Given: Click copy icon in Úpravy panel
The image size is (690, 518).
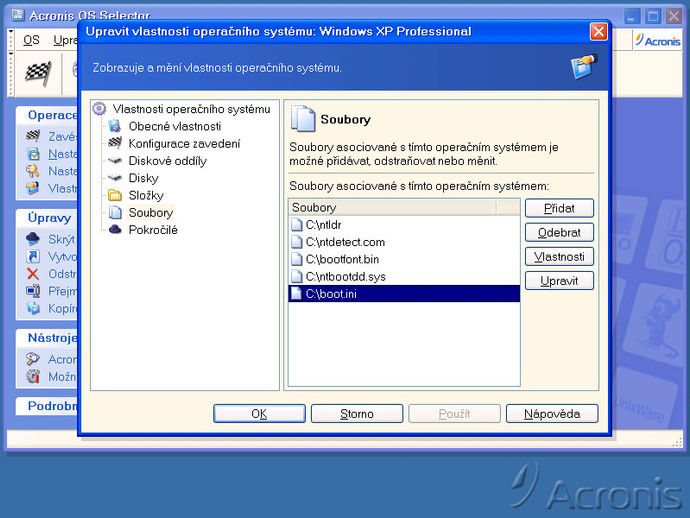Looking at the screenshot, I should tap(33, 308).
